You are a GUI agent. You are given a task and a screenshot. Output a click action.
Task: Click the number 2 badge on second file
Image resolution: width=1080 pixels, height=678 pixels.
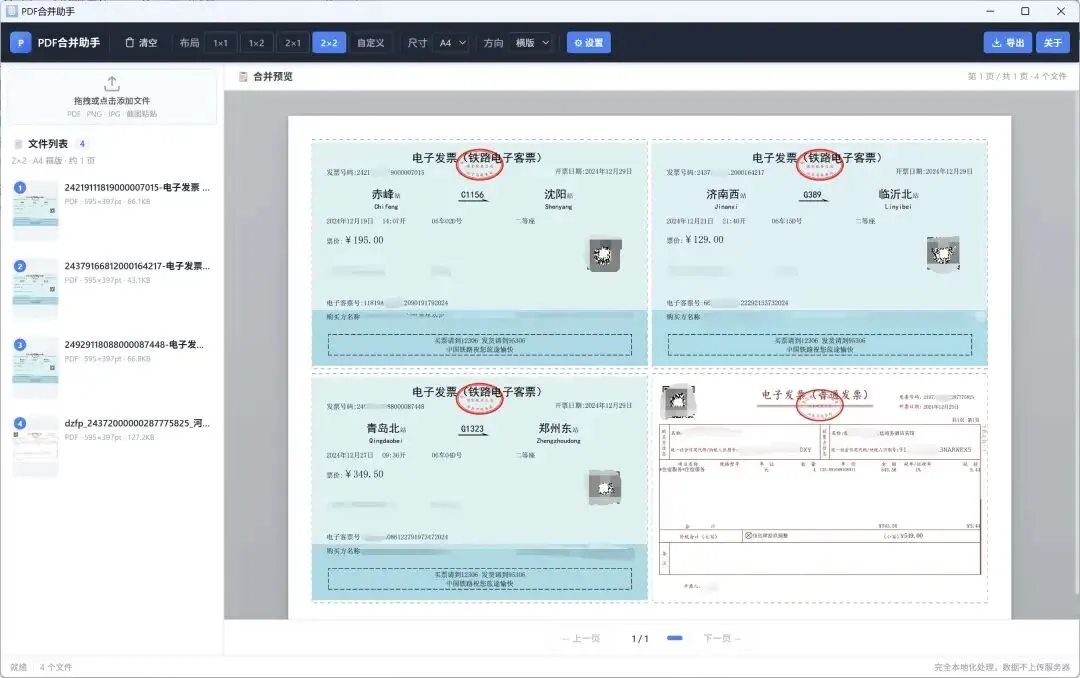point(20,266)
